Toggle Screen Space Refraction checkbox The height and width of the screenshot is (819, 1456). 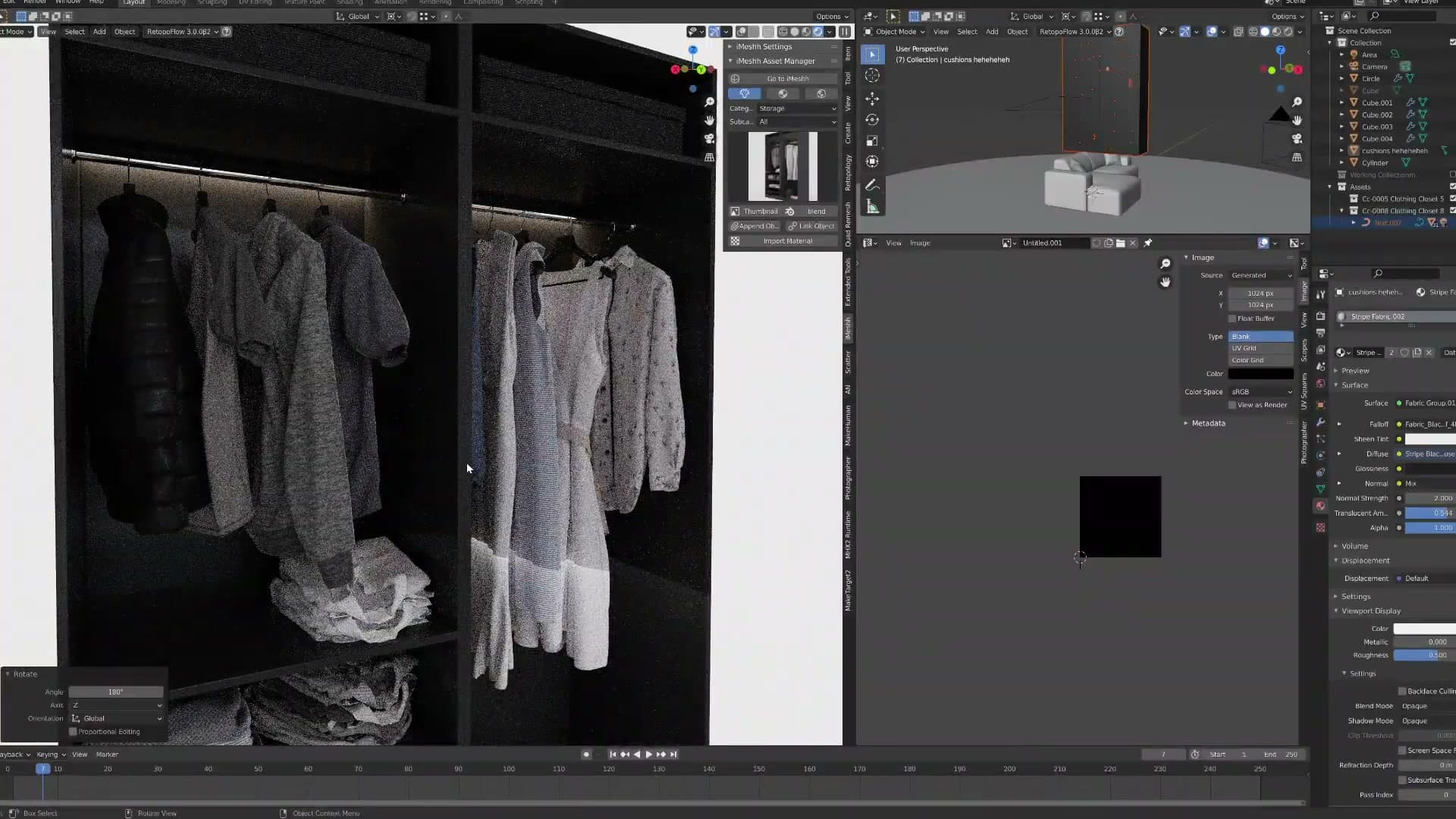coord(1402,751)
